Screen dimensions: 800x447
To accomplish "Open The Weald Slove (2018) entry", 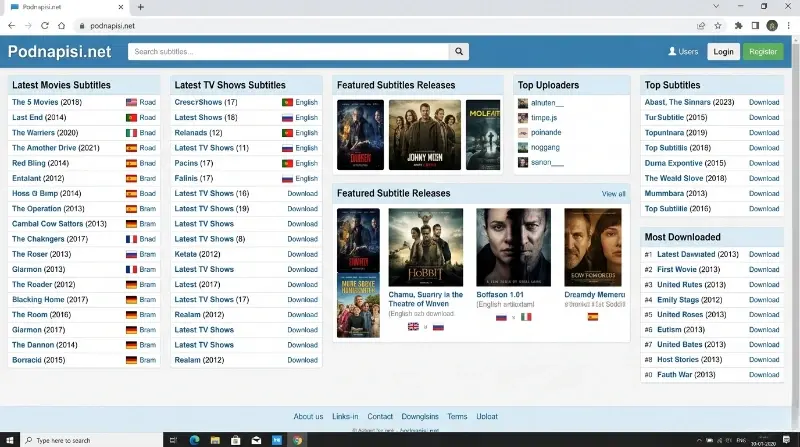I will pos(685,179).
